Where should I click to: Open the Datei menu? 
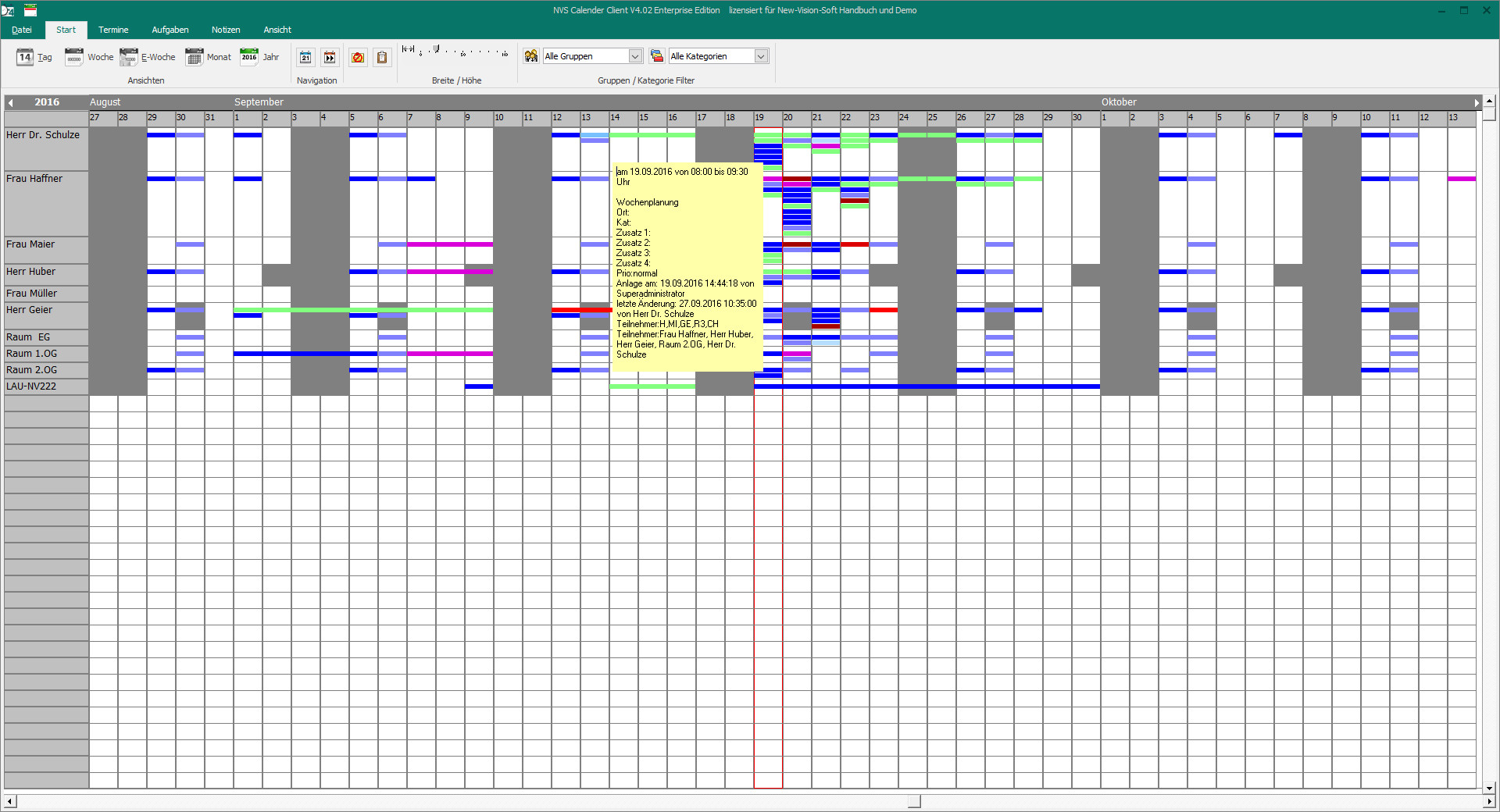(x=22, y=30)
